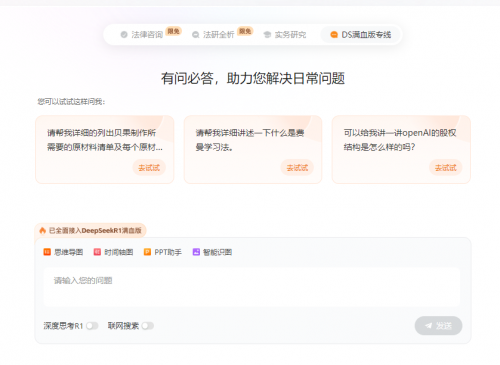Click the 限免 badge on 法律咨询
Screen dimensions: 500x365
click(173, 31)
